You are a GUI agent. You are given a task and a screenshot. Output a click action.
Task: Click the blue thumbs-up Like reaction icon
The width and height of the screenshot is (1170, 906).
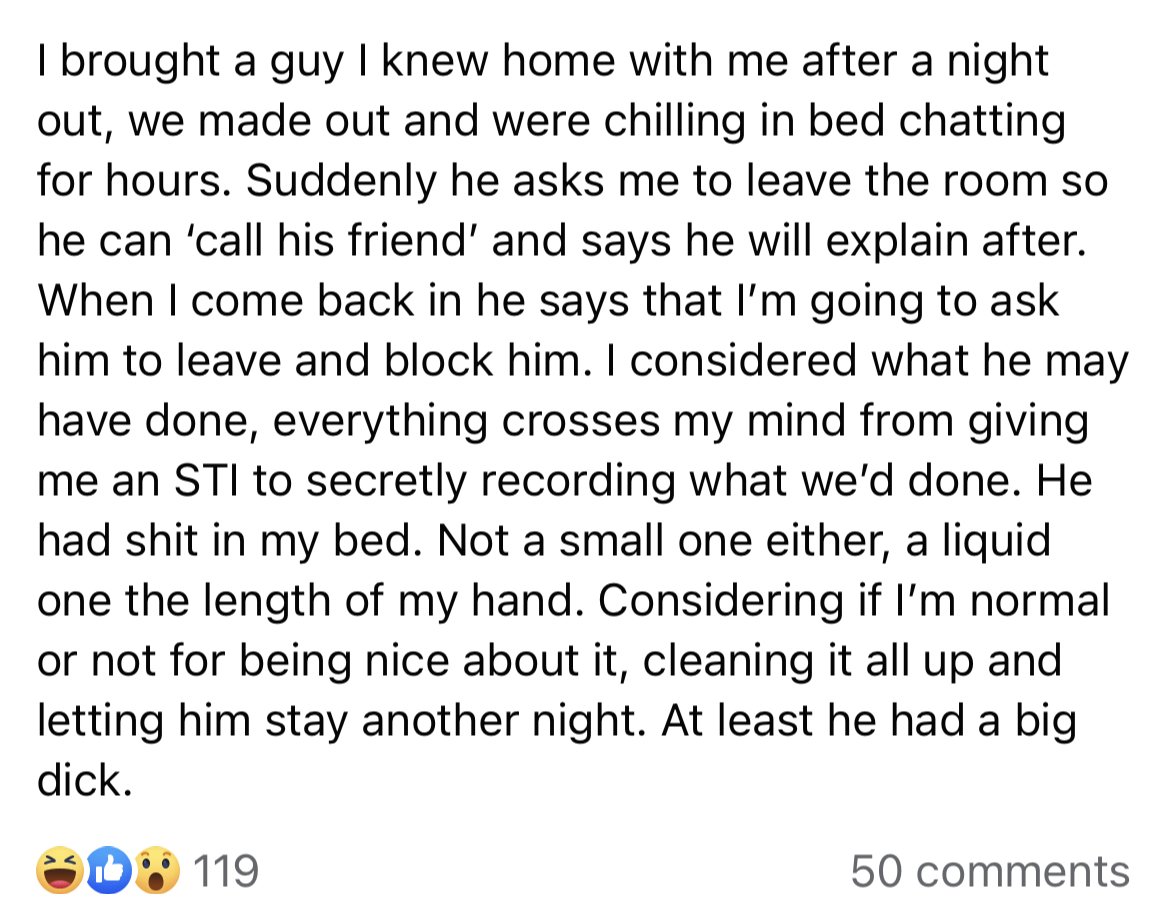click(109, 870)
